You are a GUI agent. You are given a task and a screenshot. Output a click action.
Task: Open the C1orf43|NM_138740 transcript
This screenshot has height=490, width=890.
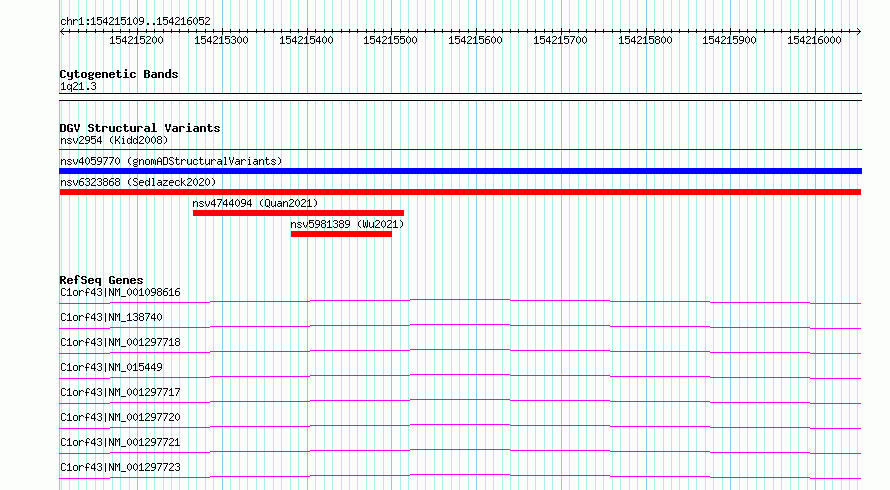pos(111,317)
